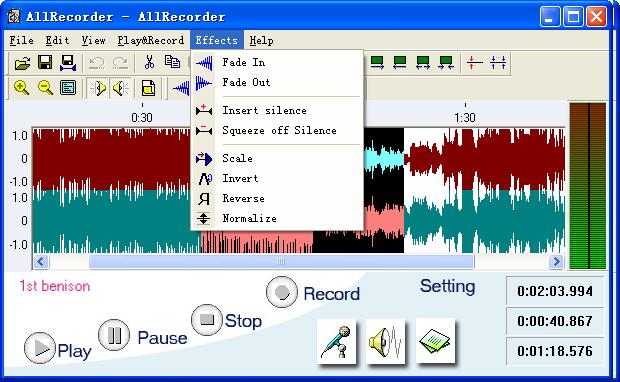
Task: Click the blue vertical arrows toolbar icon
Action: tap(498, 63)
